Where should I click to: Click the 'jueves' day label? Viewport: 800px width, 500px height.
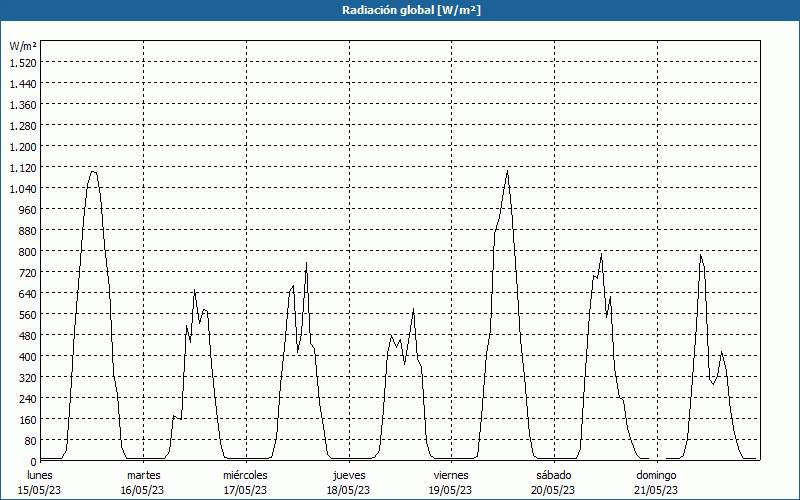(349, 475)
